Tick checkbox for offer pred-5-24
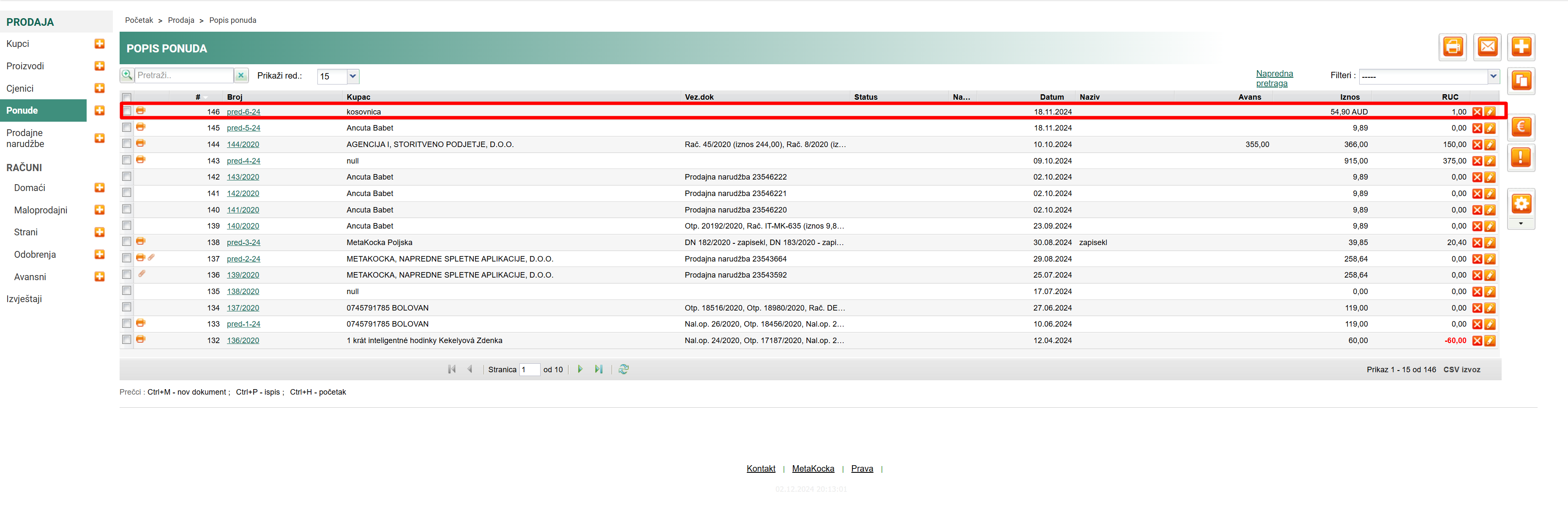 (x=127, y=128)
